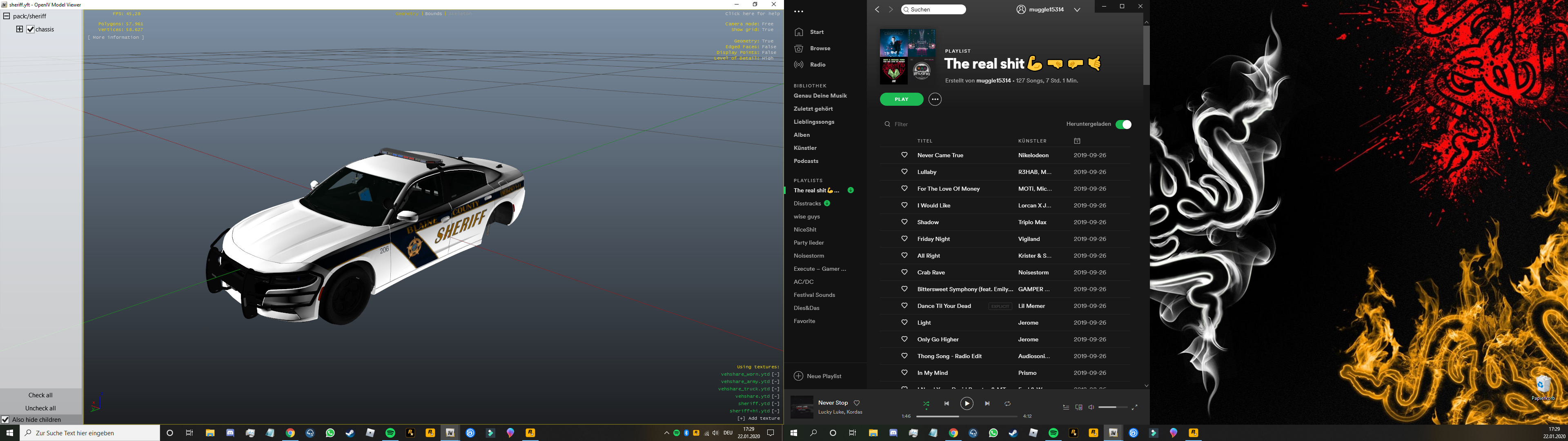1568x441 pixels.
Task: Open the play queue
Action: [x=1066, y=408]
